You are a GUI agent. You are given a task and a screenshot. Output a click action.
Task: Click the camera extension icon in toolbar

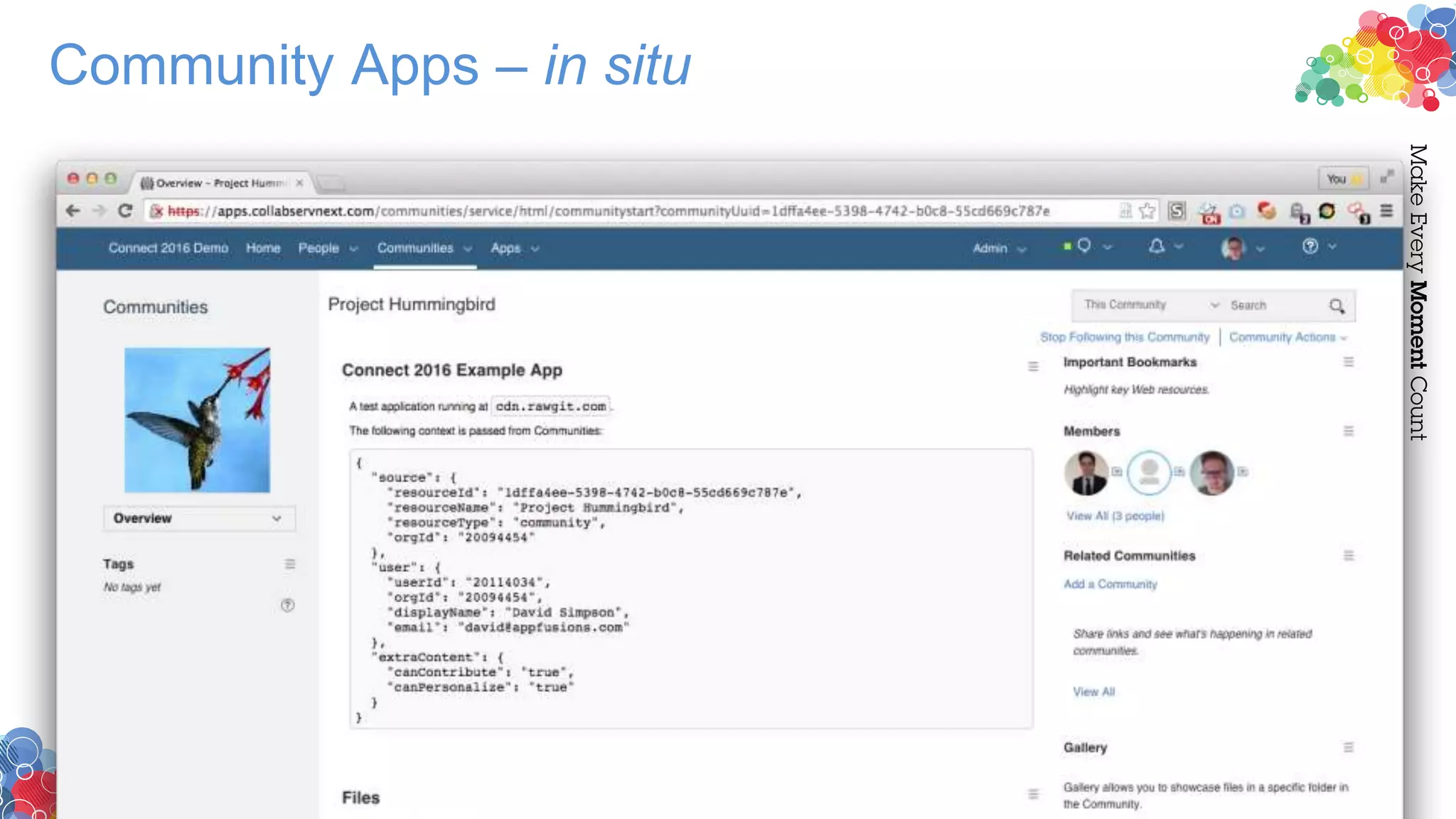point(1237,211)
